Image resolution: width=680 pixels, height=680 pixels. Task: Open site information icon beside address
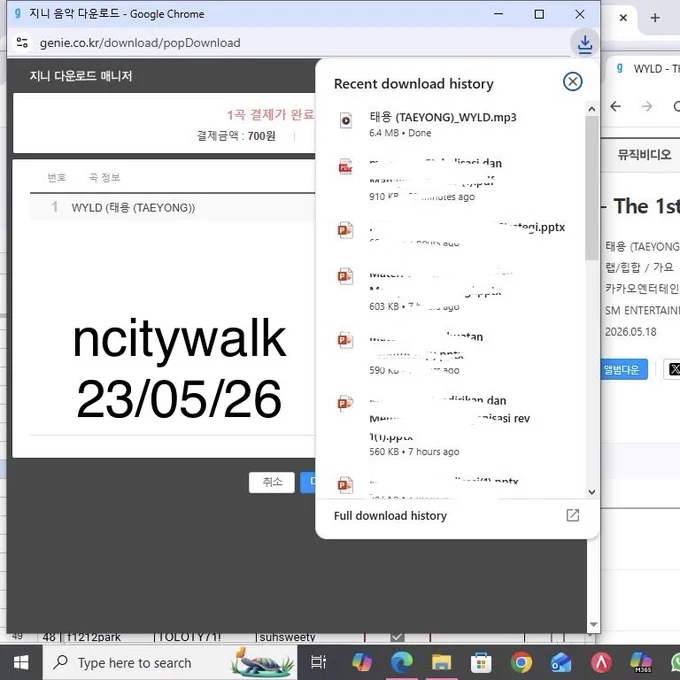[22, 42]
